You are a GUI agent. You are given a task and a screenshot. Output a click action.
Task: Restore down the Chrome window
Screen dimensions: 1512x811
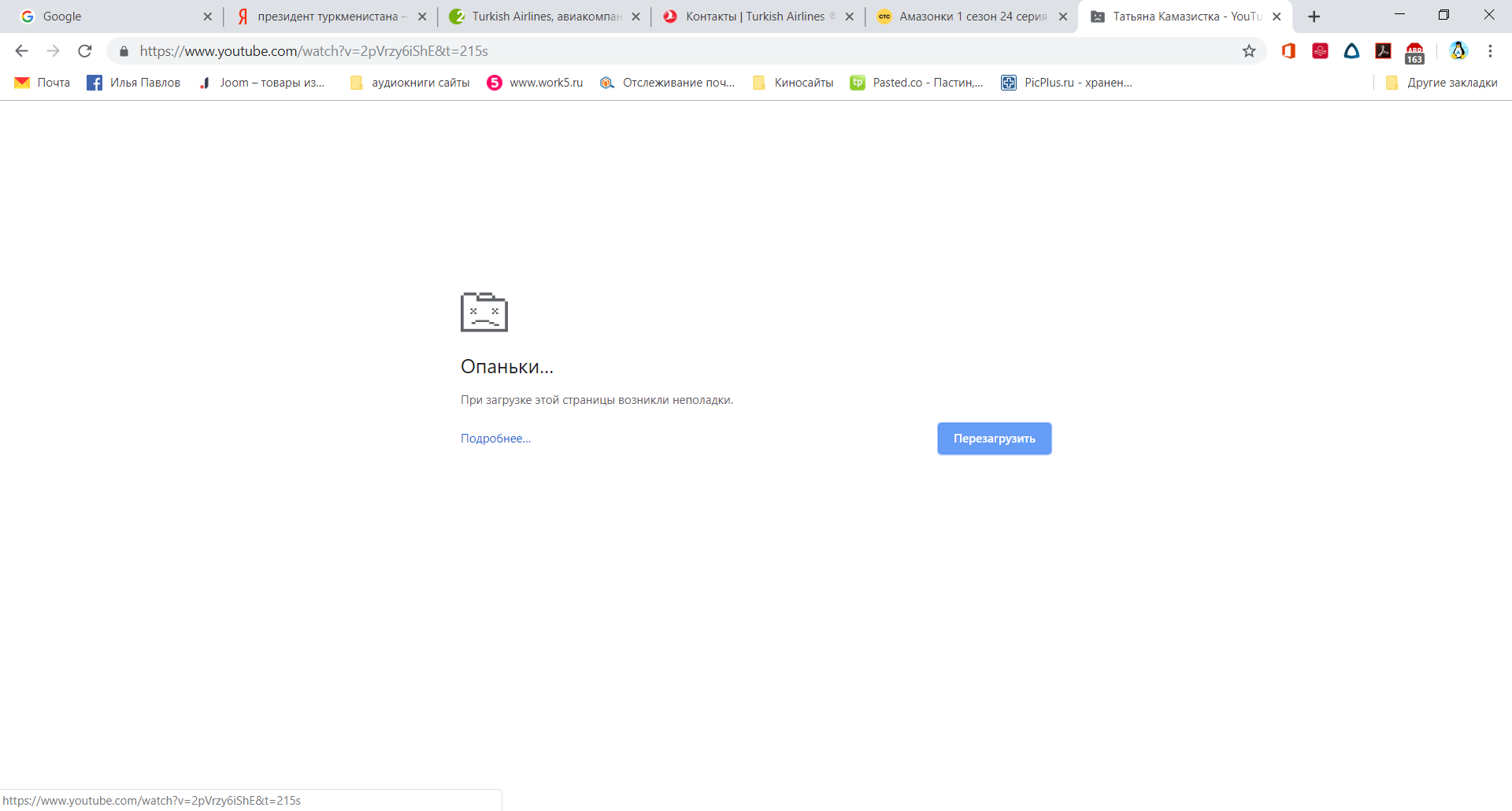[1443, 15]
